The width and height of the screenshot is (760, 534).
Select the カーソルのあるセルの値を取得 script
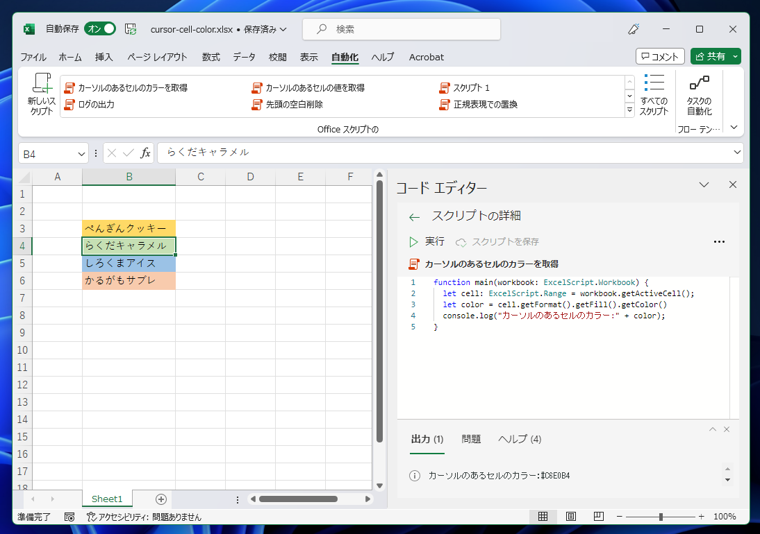(x=308, y=88)
